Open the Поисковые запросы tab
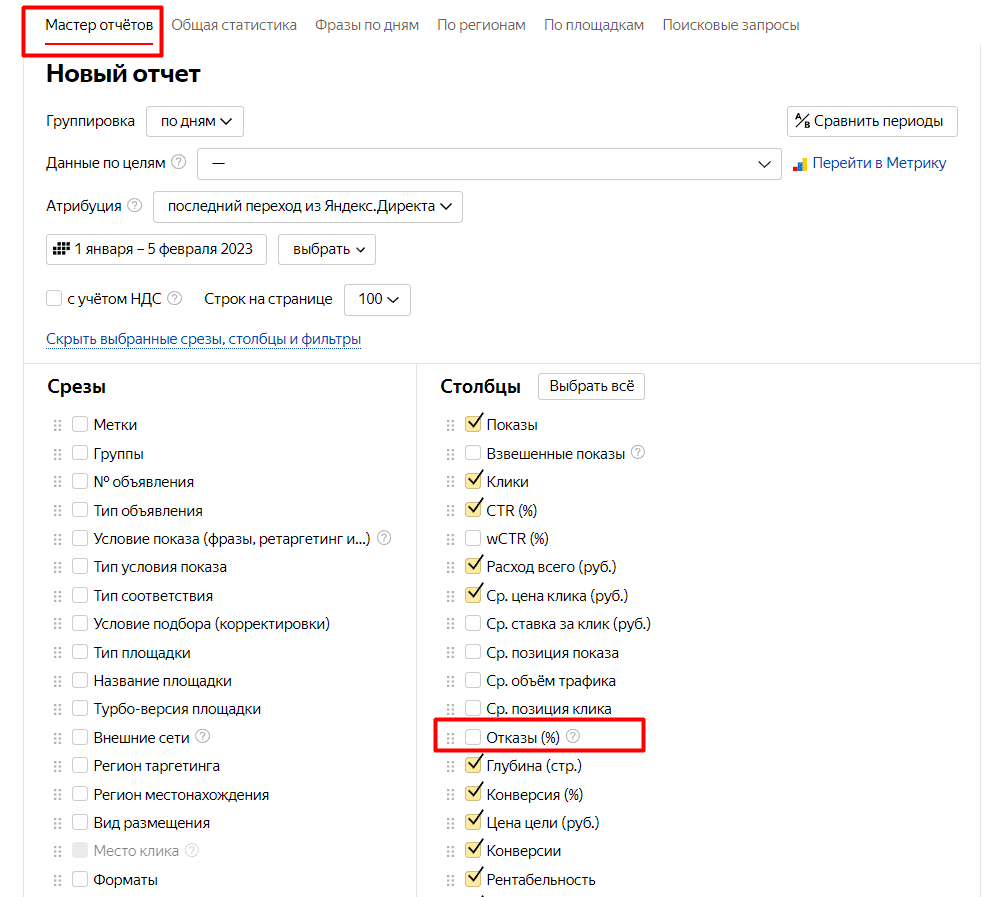987x897 pixels. pos(730,25)
